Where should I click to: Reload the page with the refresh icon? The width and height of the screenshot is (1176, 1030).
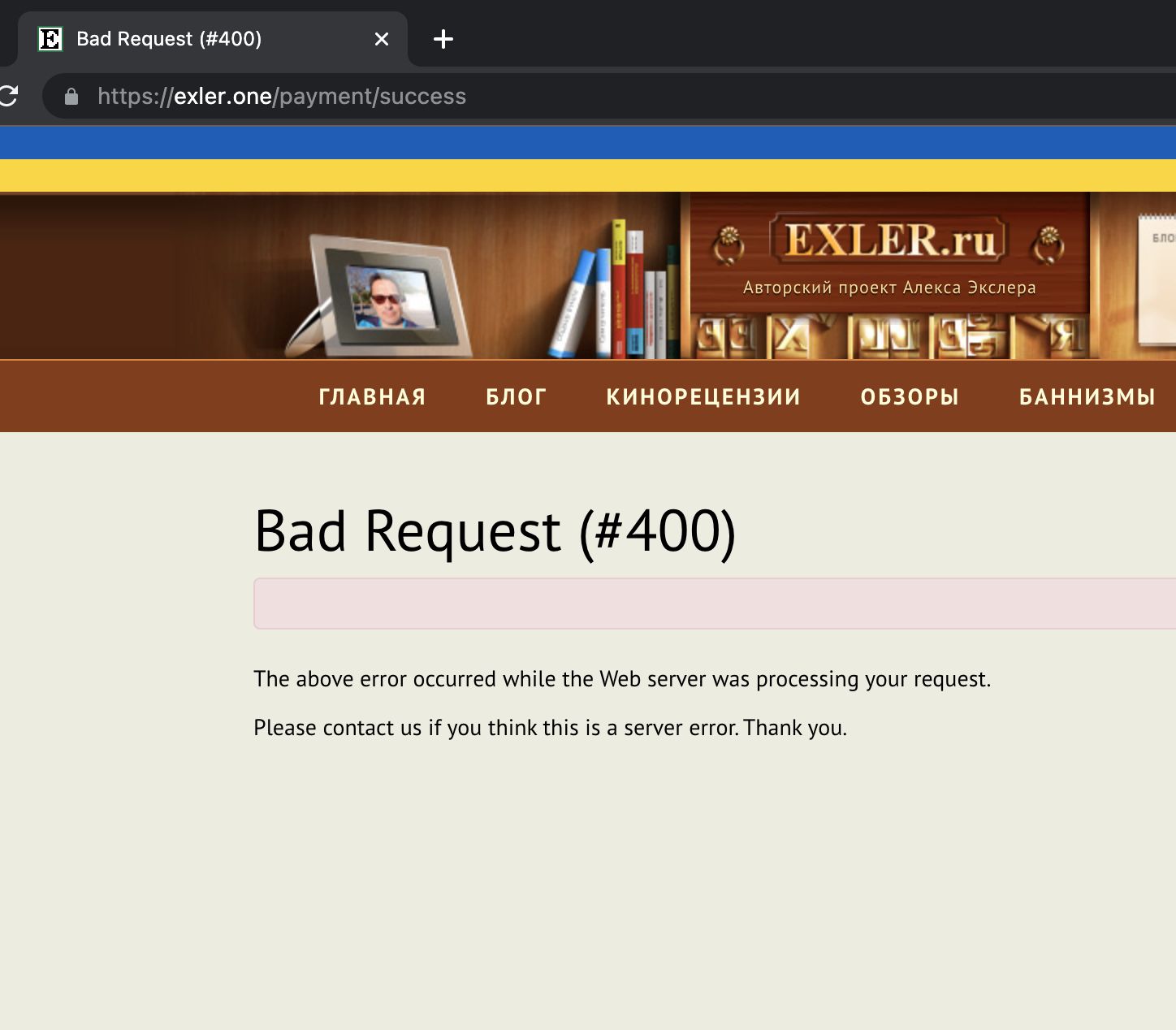click(8, 96)
